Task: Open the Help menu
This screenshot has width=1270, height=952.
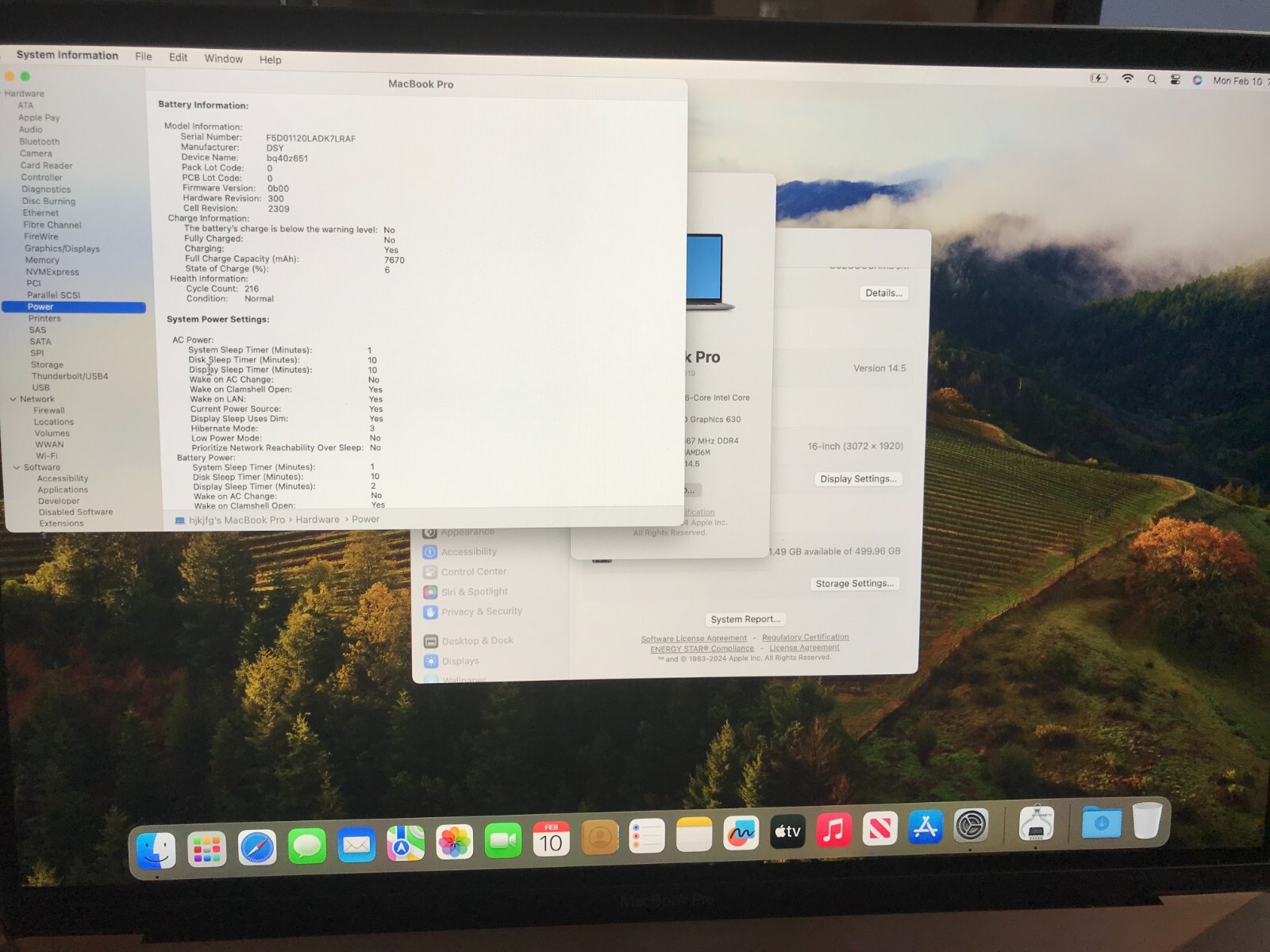Action: tap(270, 59)
